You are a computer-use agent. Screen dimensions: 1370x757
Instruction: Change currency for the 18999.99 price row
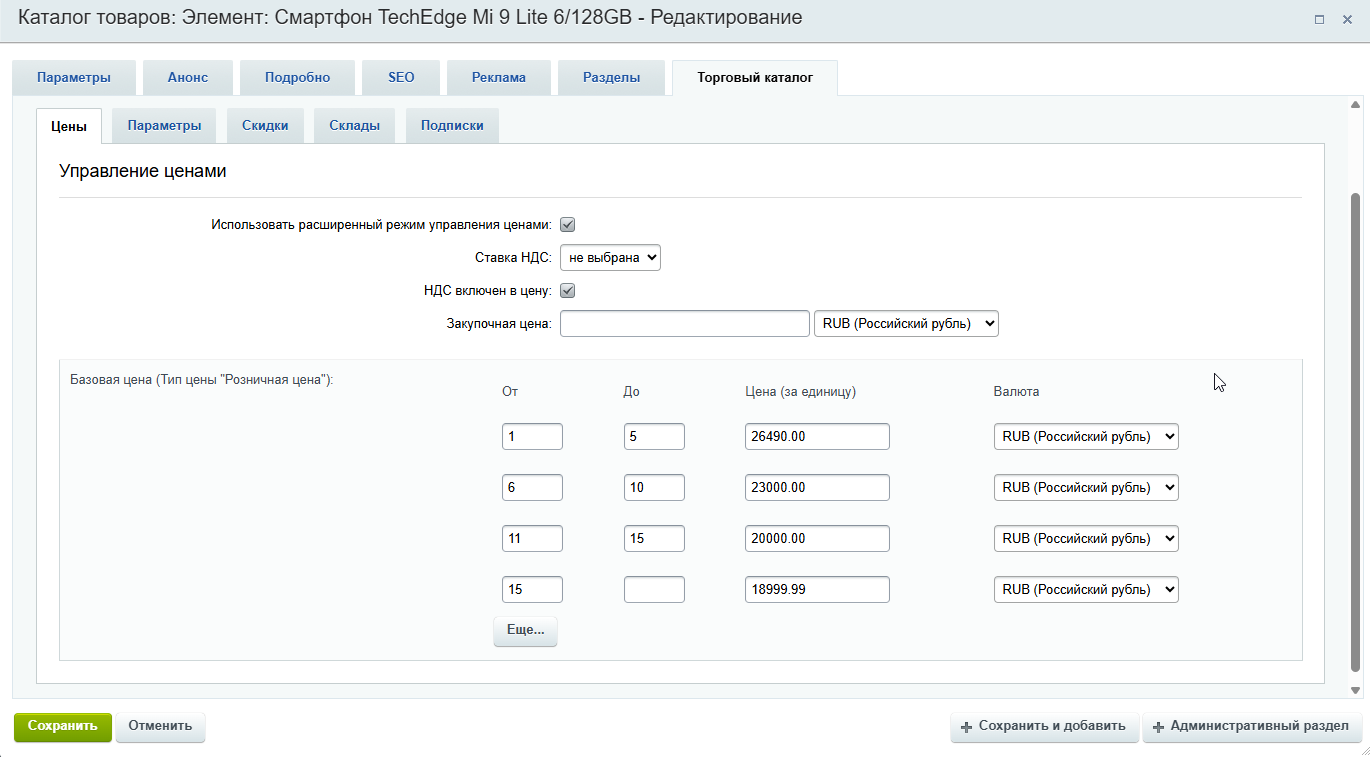click(x=1086, y=590)
